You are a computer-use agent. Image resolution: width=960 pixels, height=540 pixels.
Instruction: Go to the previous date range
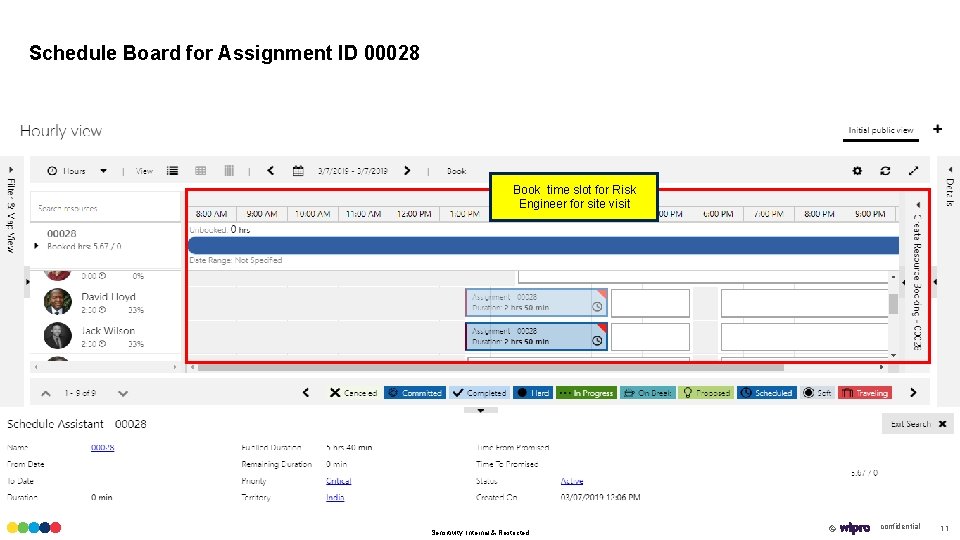pos(271,171)
